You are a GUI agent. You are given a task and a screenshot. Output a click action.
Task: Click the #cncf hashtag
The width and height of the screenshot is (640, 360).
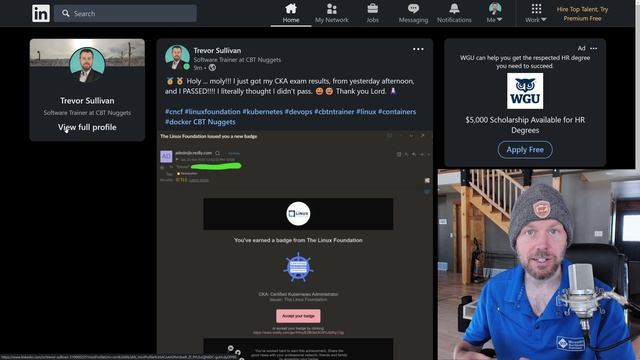[174, 111]
